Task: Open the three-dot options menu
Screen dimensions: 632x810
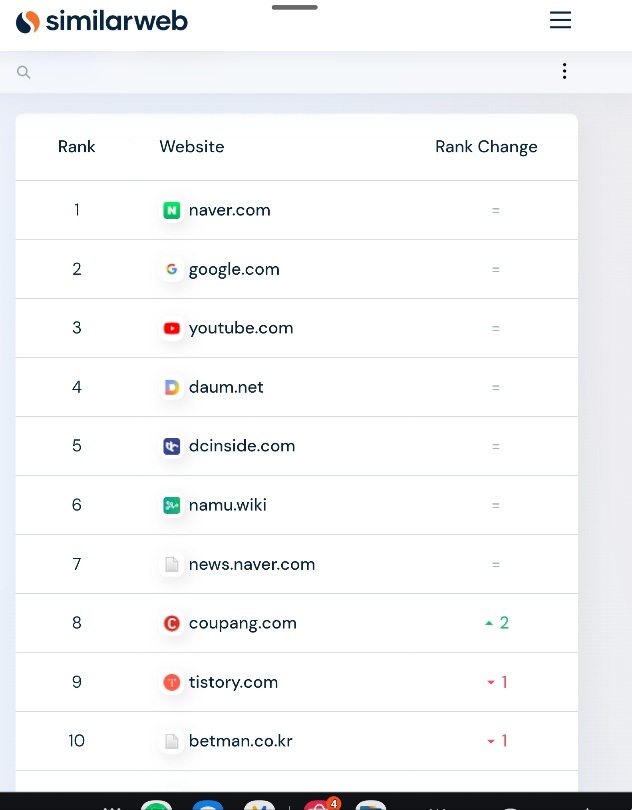Action: coord(564,71)
